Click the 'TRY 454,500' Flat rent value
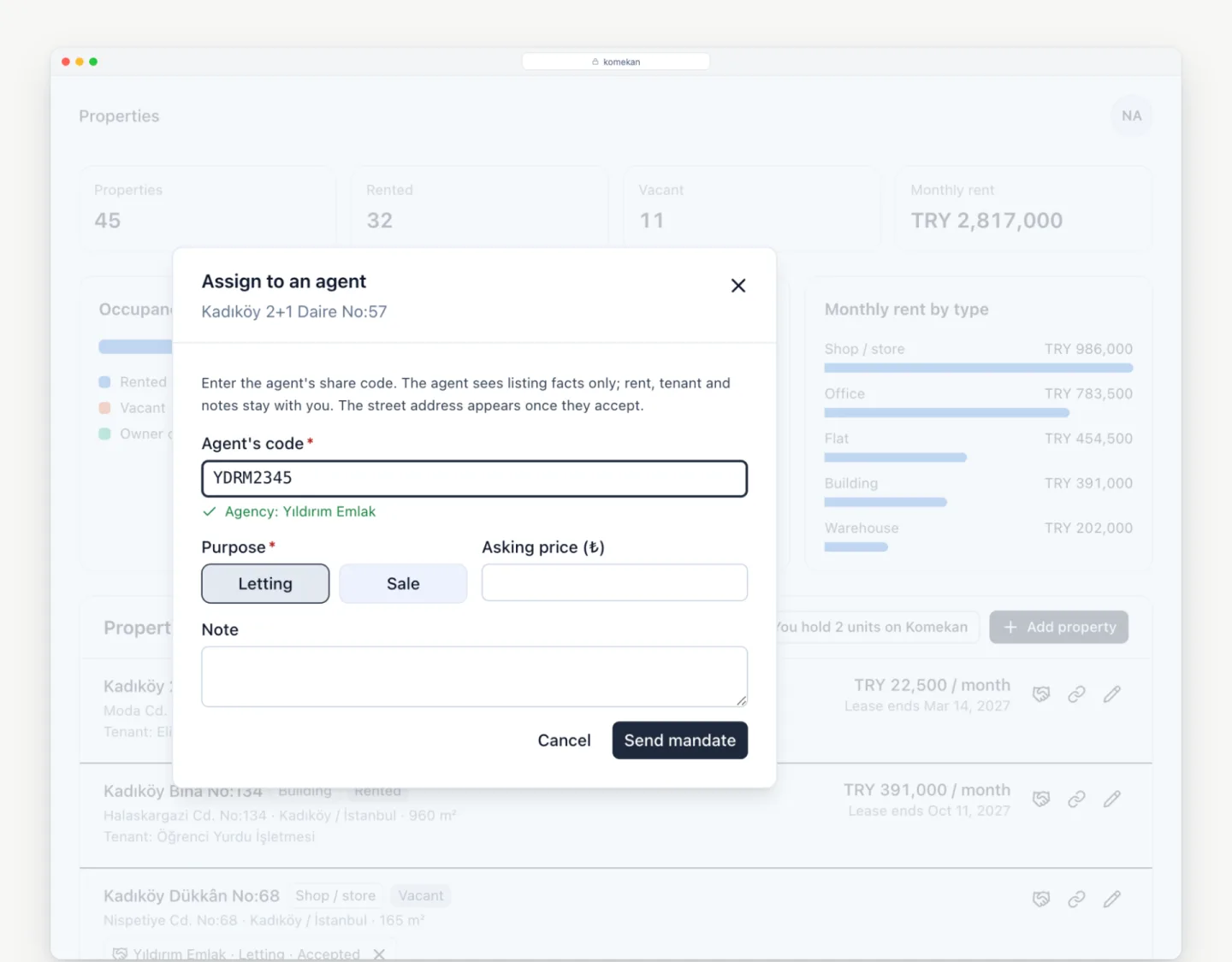This screenshot has height=962, width=1232. [x=1088, y=439]
